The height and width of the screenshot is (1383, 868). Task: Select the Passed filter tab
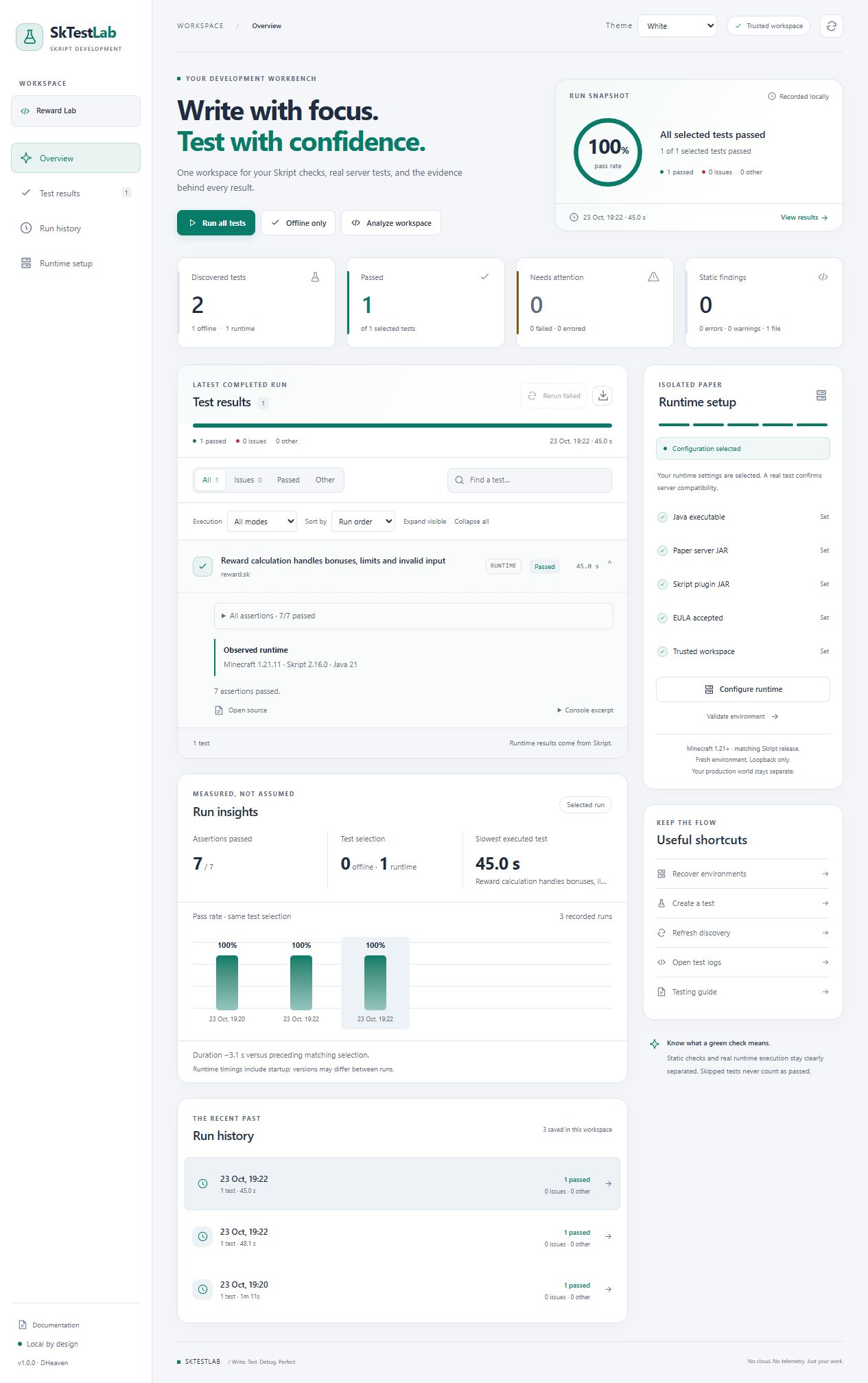point(288,480)
